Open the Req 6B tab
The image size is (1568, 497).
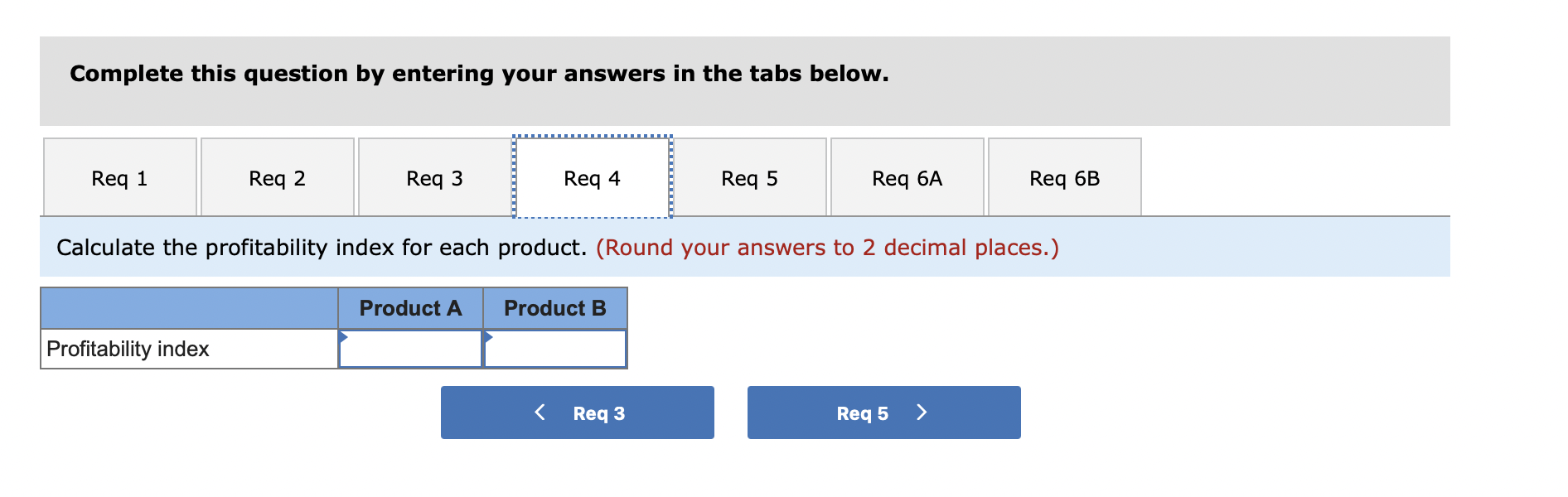1064,176
